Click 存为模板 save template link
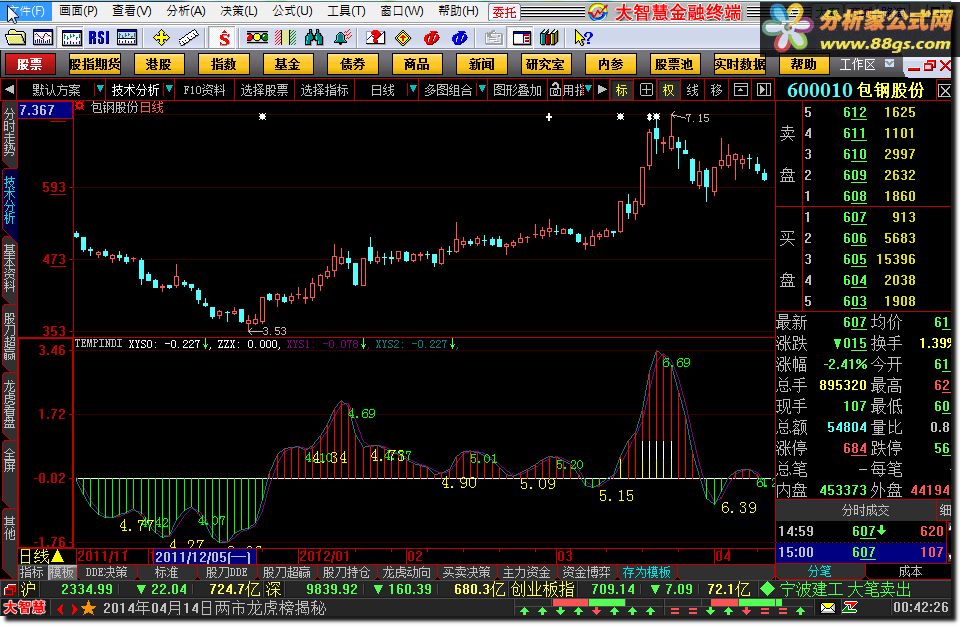 point(646,572)
